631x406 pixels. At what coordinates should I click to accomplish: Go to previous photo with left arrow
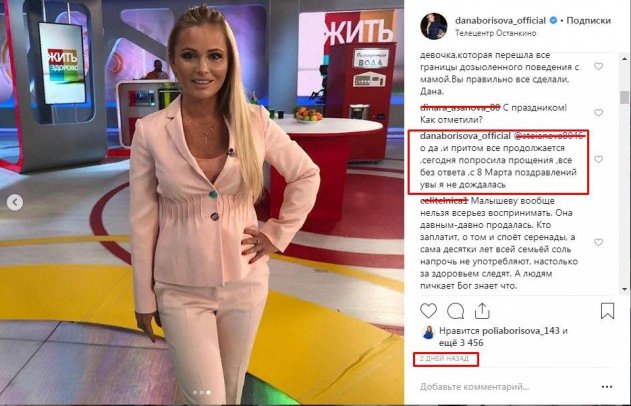point(15,202)
